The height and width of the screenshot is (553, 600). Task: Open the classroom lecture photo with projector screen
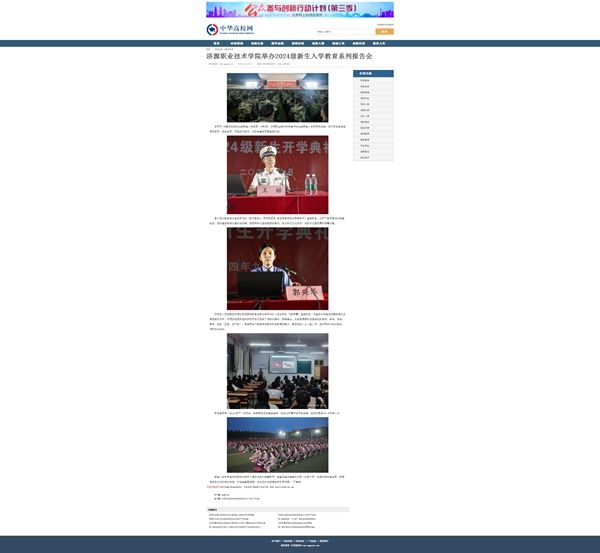(277, 371)
